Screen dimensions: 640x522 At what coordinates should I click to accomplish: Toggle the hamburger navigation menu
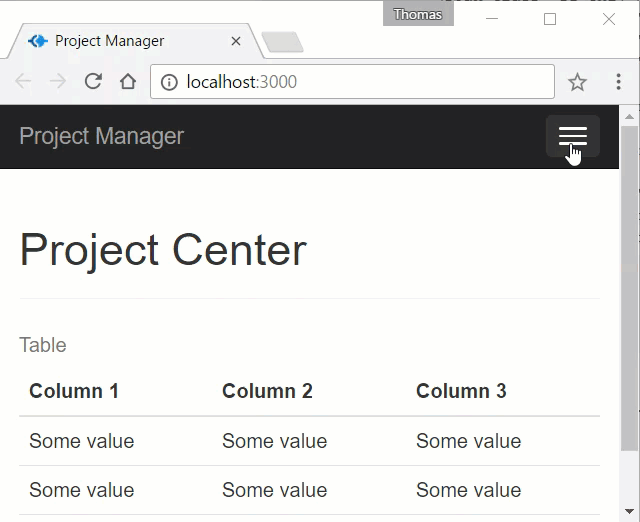[x=572, y=137]
